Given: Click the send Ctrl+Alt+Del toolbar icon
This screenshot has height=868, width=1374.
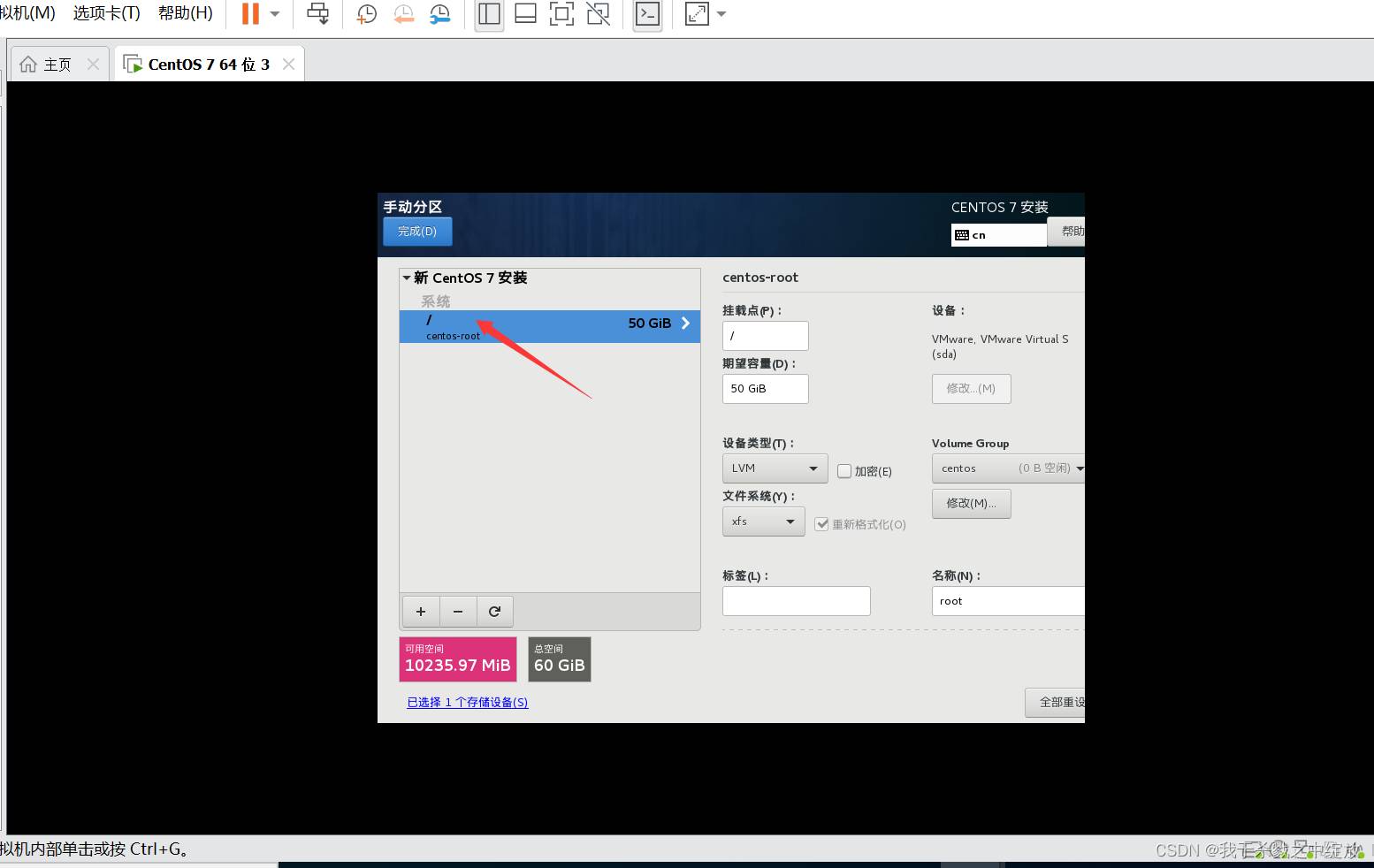Looking at the screenshot, I should click(x=317, y=14).
